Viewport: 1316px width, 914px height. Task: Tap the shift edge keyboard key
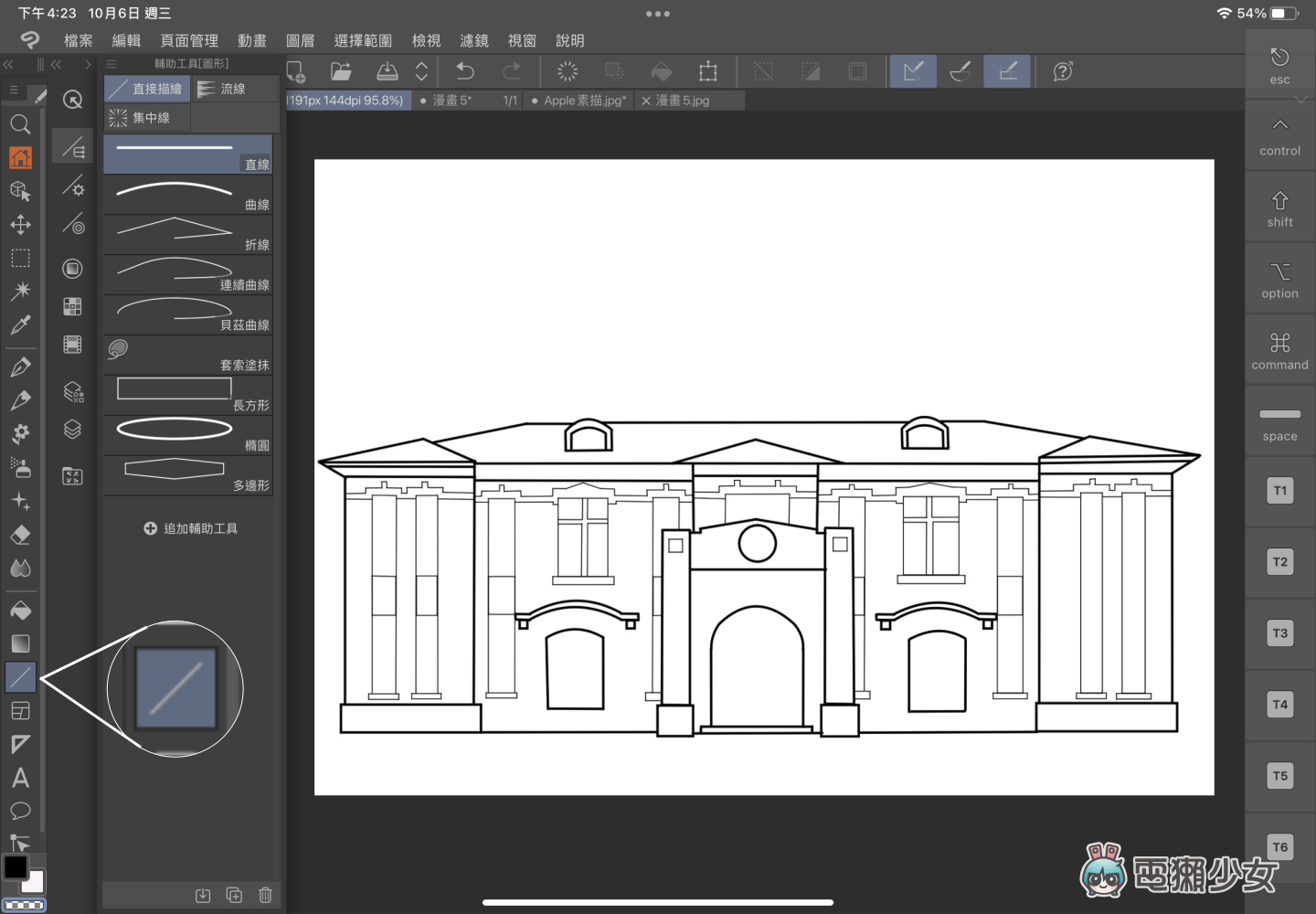pos(1279,209)
